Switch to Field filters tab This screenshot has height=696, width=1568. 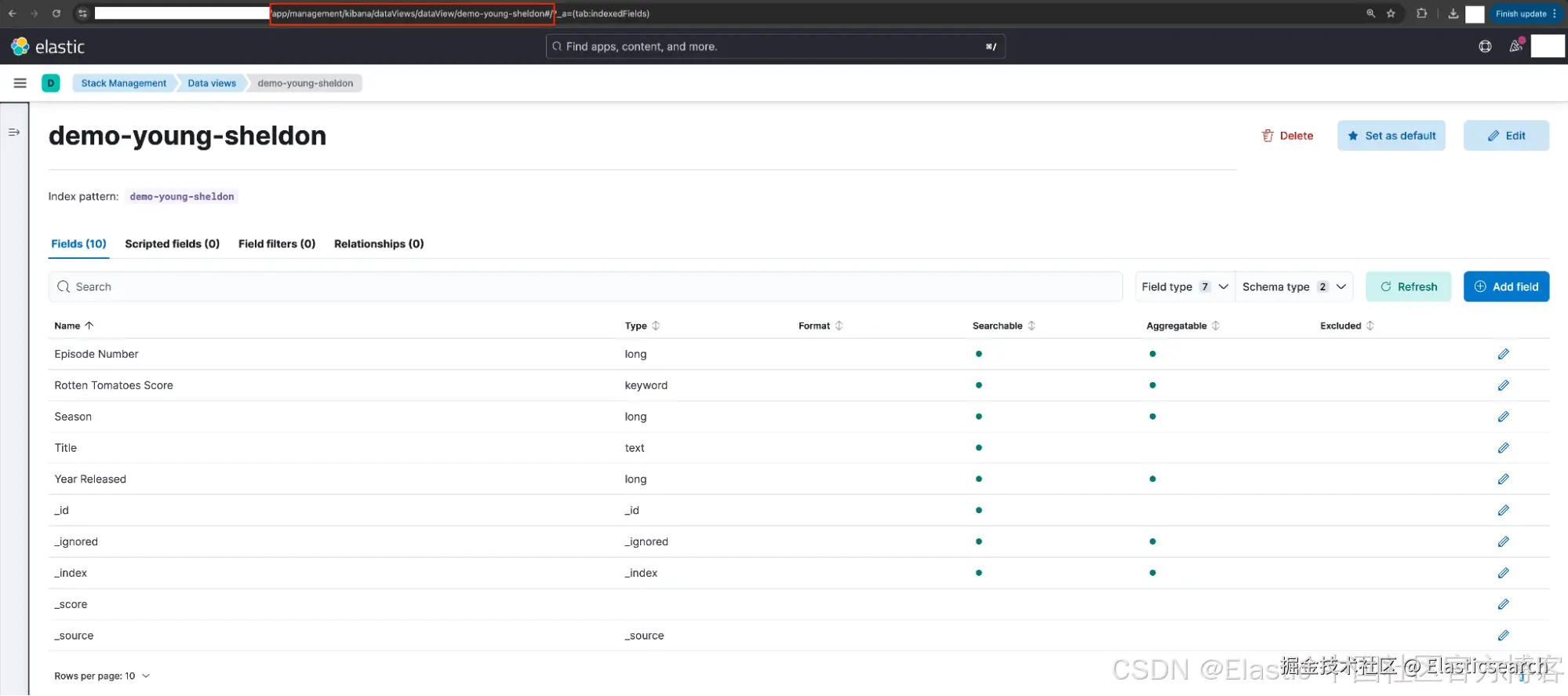tap(277, 244)
